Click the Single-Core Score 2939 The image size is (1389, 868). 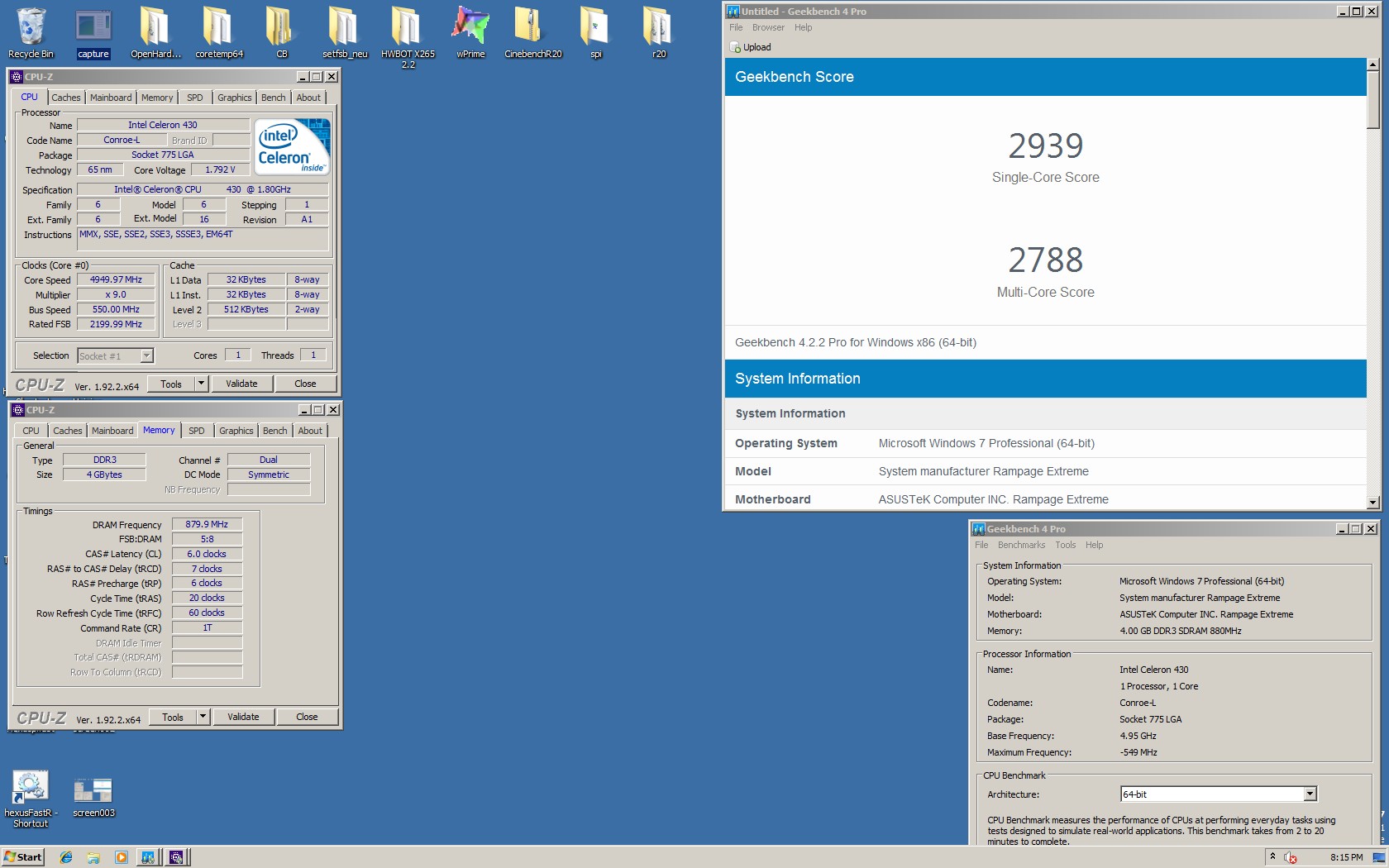coord(1045,145)
